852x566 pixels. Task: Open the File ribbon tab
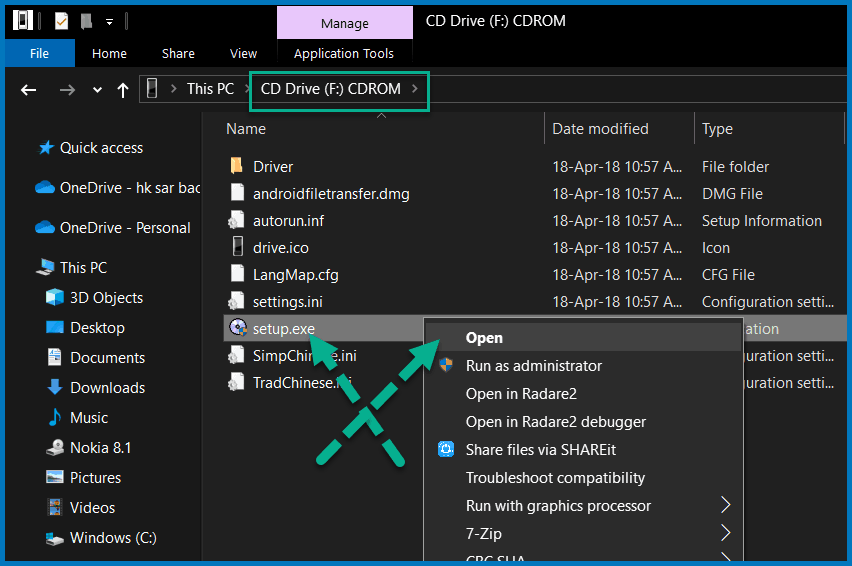(40, 53)
